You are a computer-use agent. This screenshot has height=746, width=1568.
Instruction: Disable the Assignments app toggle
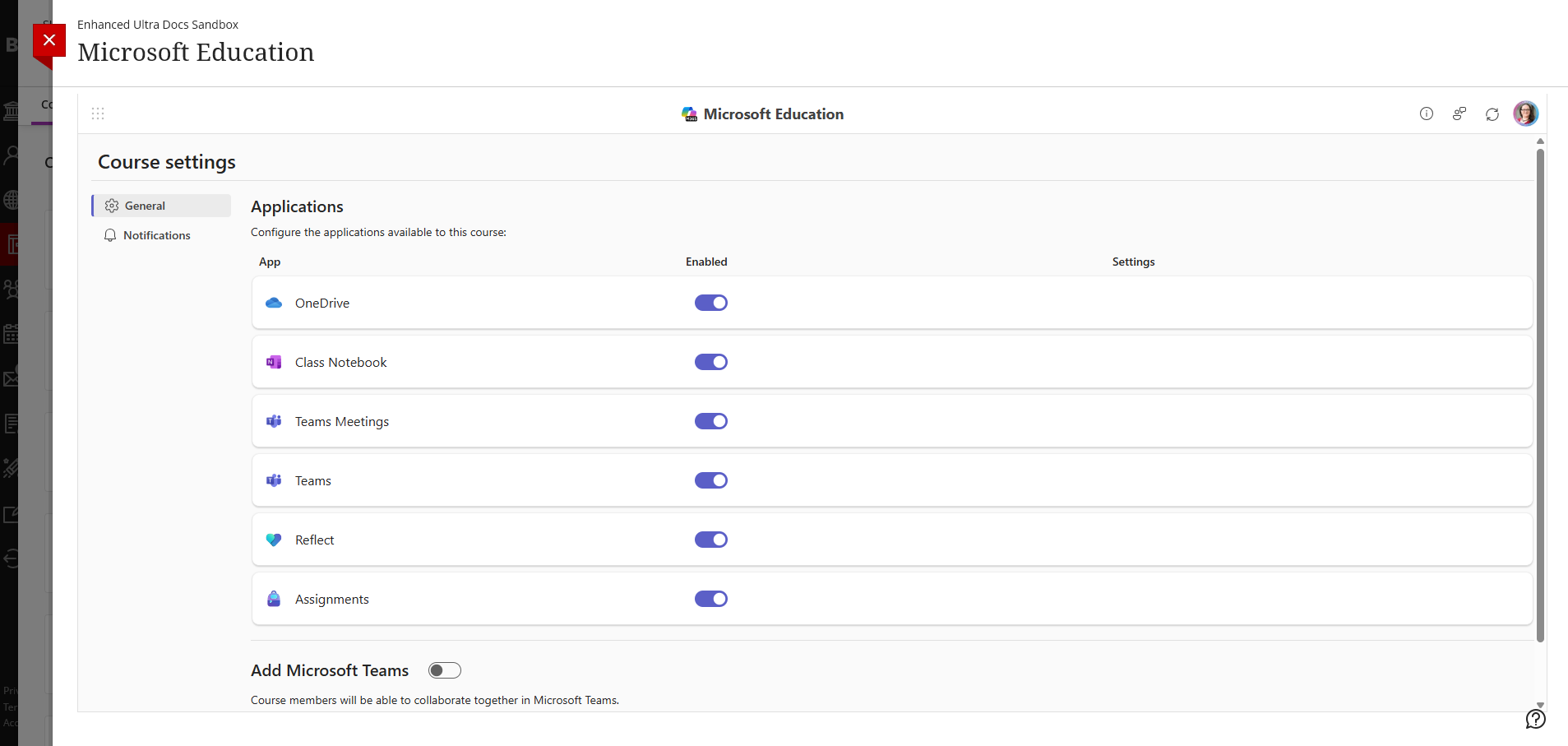coord(711,599)
